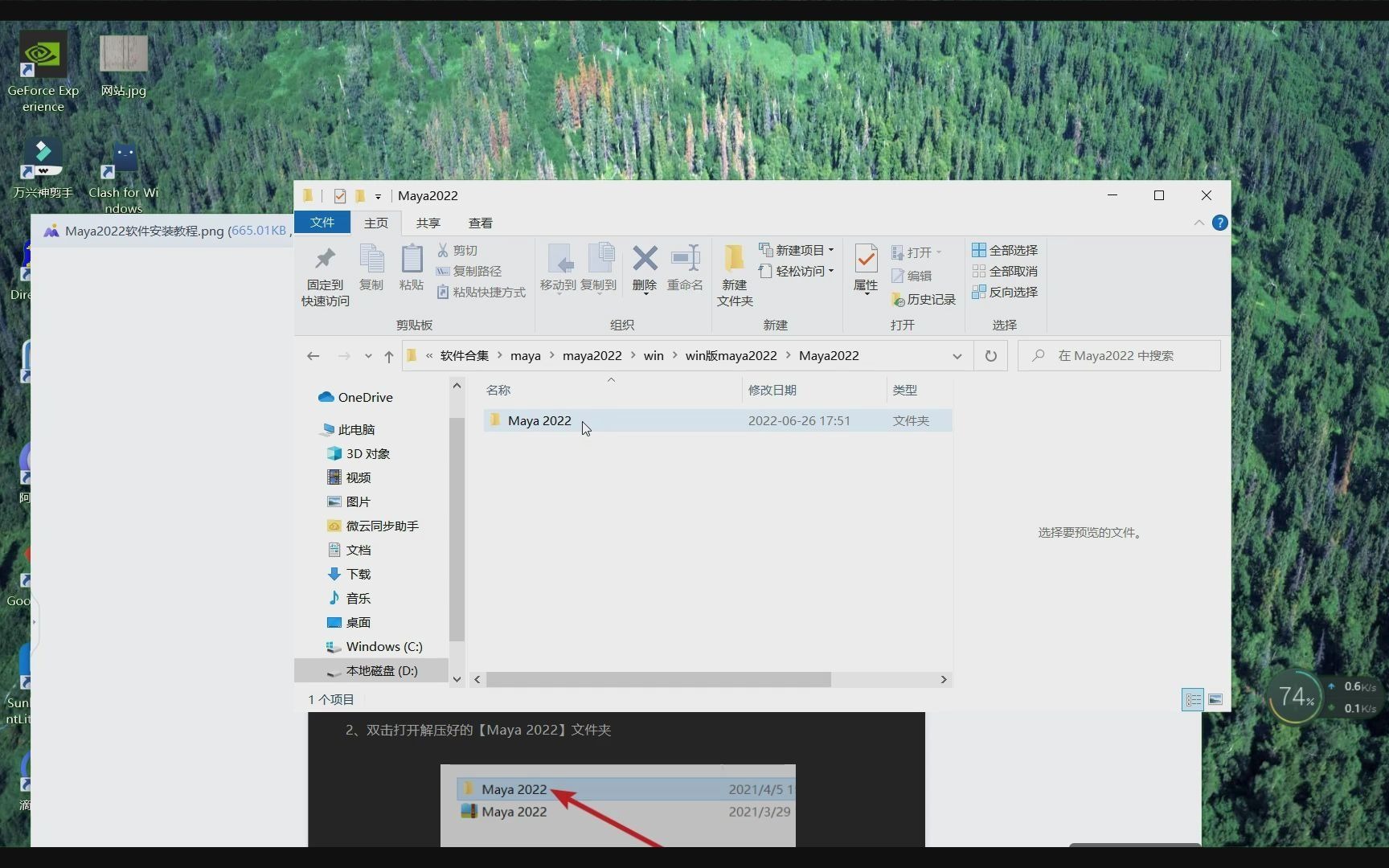Open Easy access dropdown
Image resolution: width=1389 pixels, height=868 pixels.
(797, 272)
